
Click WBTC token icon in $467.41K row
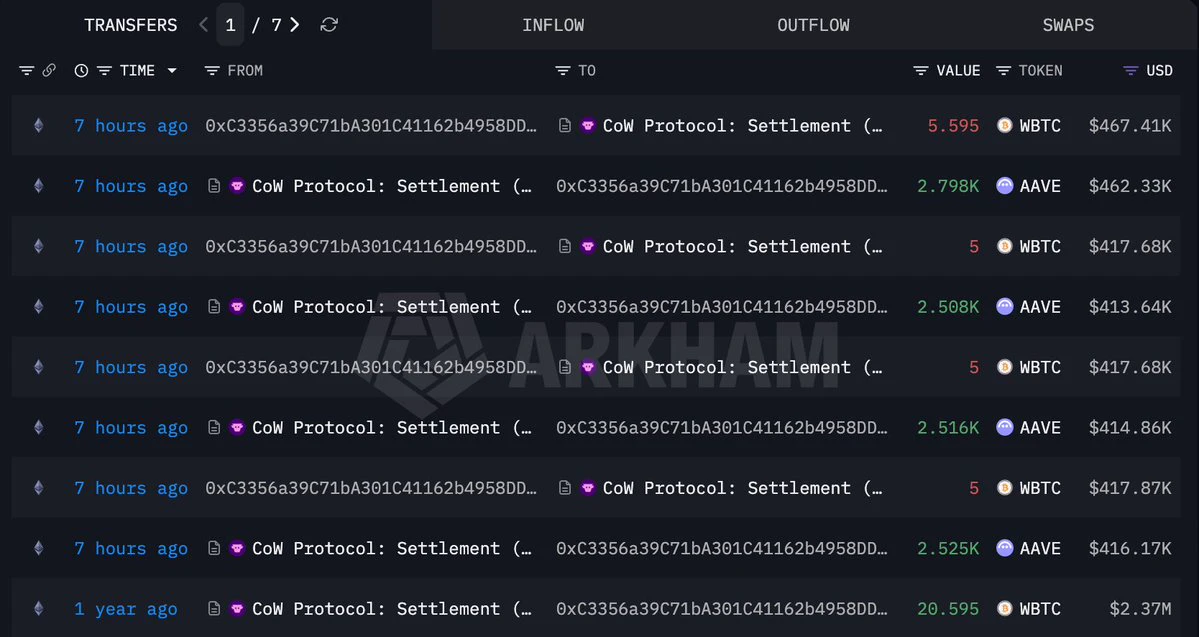1005,125
